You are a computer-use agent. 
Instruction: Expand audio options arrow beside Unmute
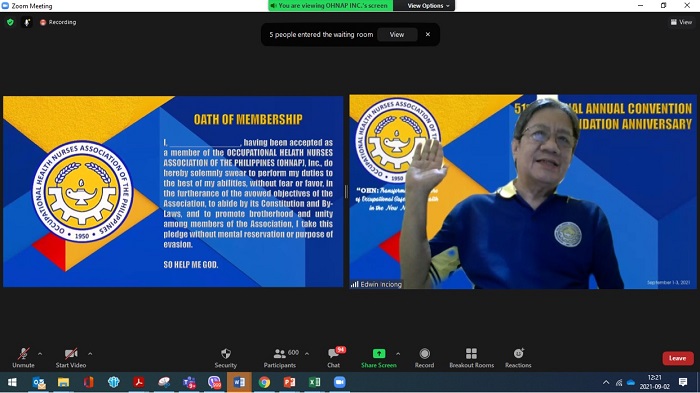40,354
